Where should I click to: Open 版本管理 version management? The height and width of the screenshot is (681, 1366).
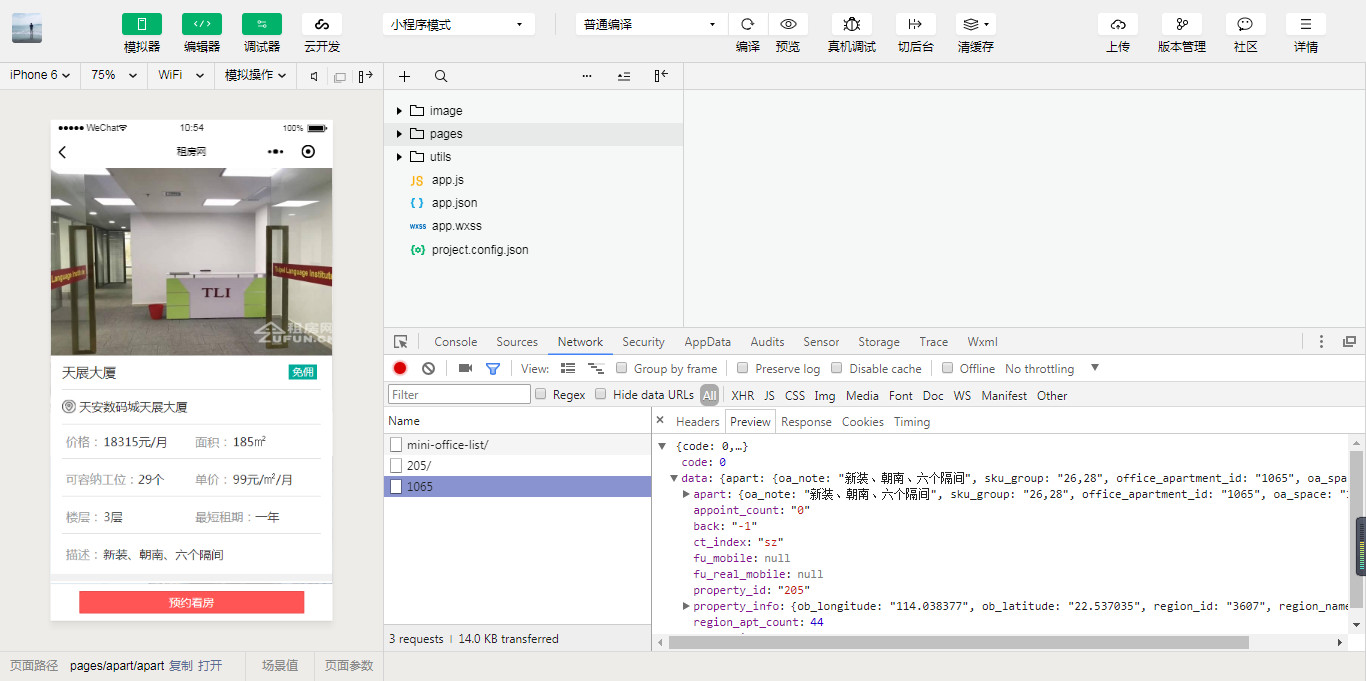[1182, 24]
